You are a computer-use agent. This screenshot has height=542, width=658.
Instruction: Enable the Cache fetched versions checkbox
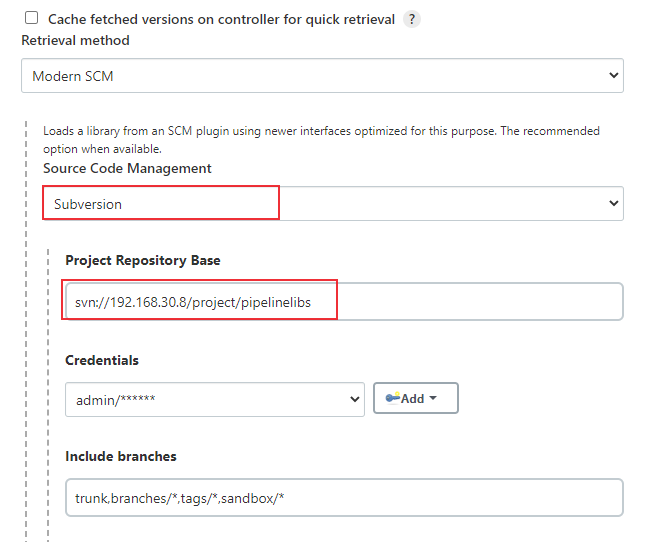(31, 18)
